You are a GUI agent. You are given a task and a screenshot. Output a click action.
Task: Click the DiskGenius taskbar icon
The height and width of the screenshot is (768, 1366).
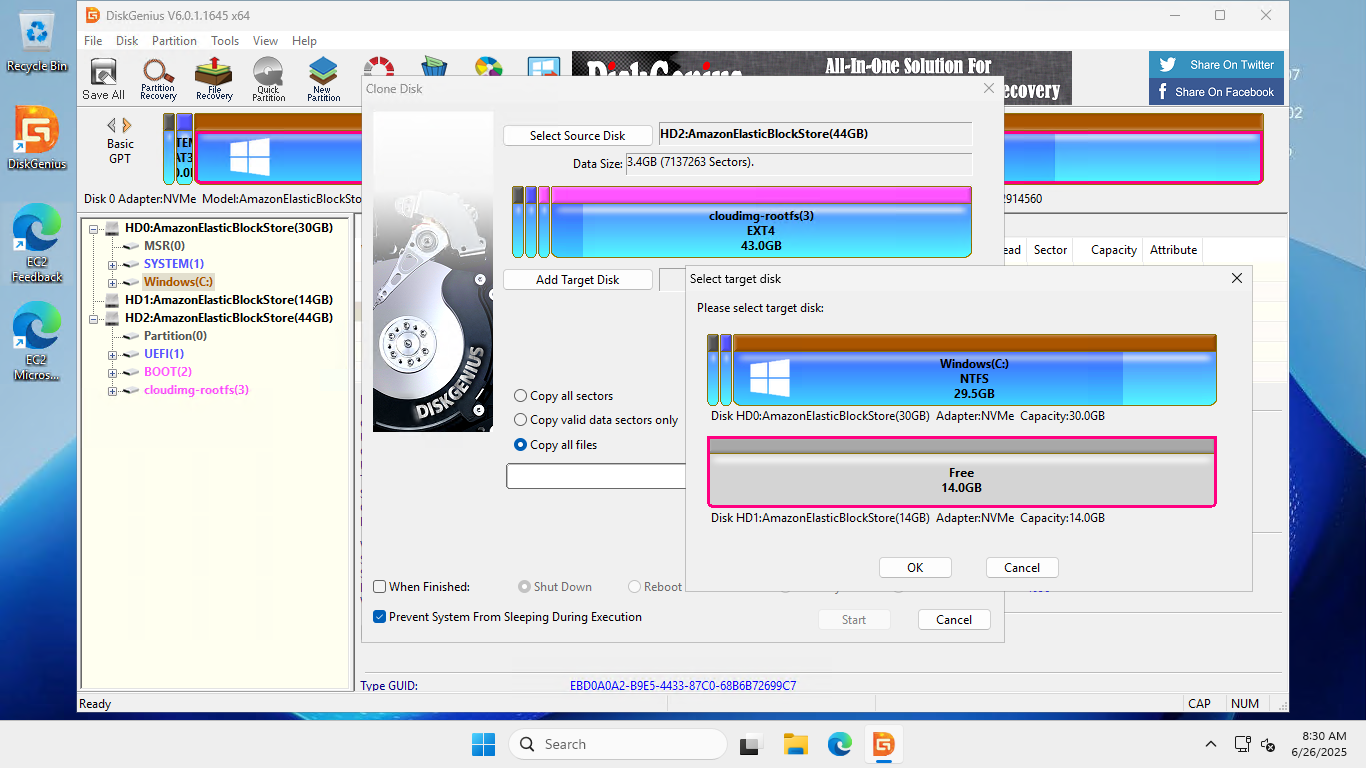pyautogui.click(x=883, y=744)
